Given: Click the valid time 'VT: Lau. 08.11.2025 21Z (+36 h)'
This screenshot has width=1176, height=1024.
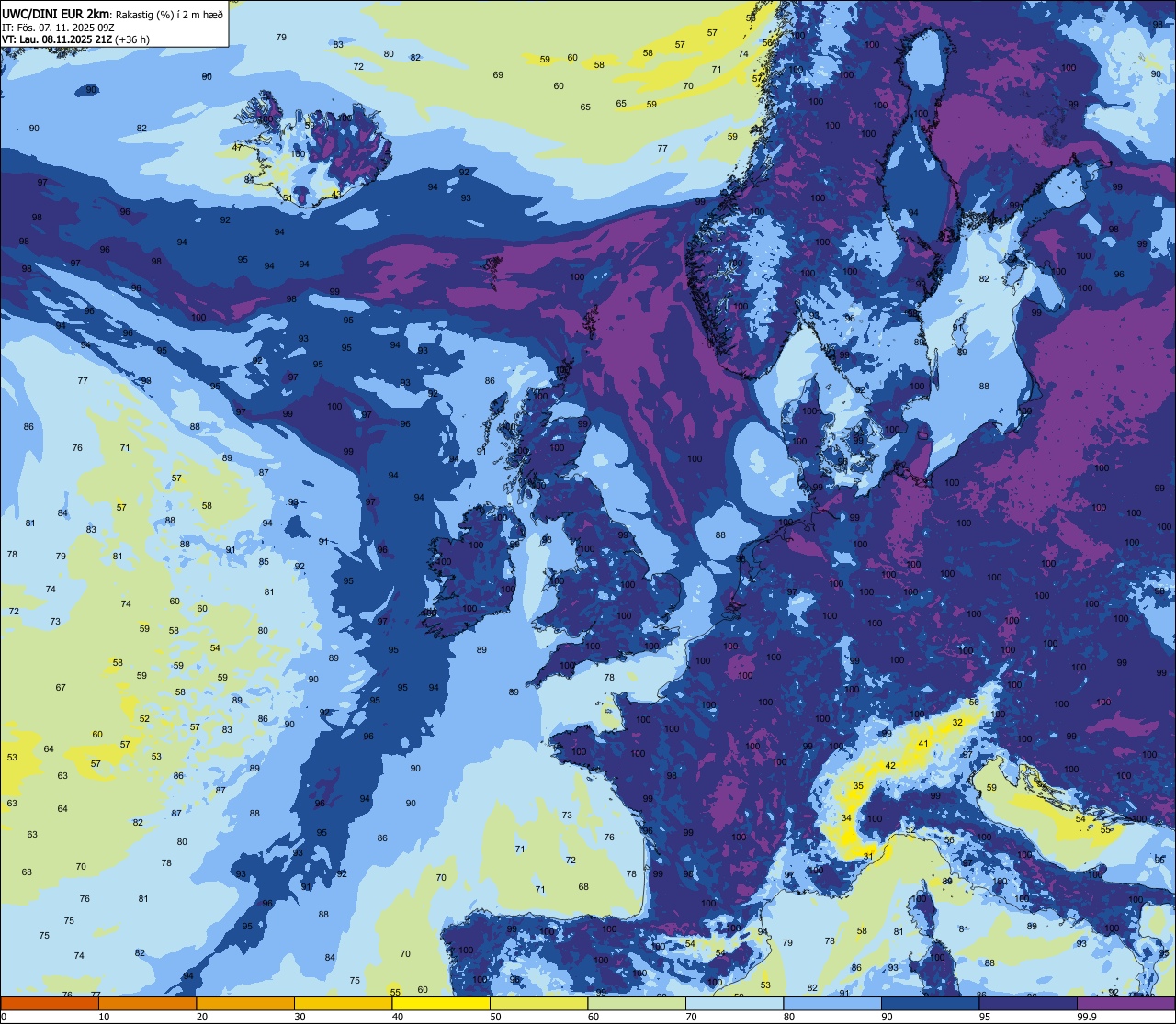Looking at the screenshot, I should coord(75,39).
